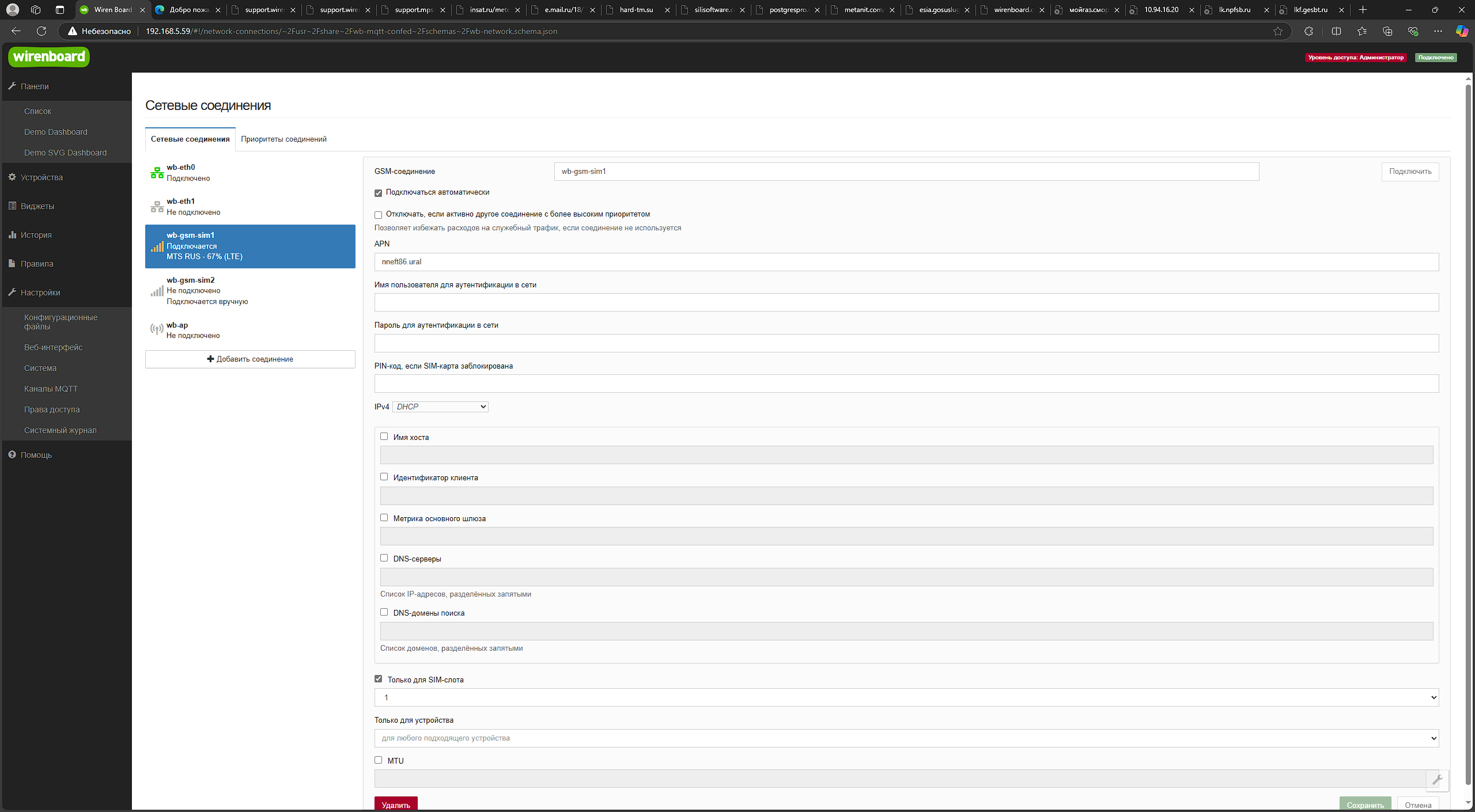Refresh the browser page

[x=41, y=31]
